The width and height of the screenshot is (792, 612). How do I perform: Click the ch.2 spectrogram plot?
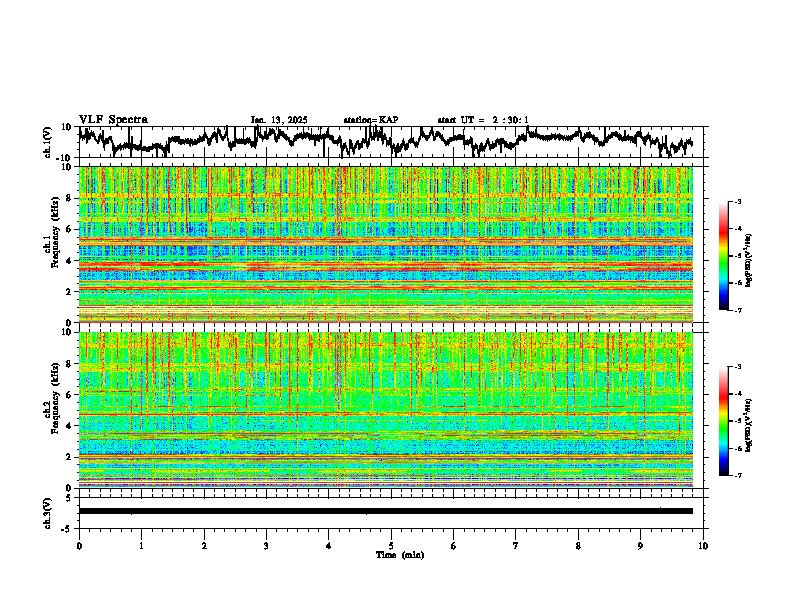tap(386, 410)
